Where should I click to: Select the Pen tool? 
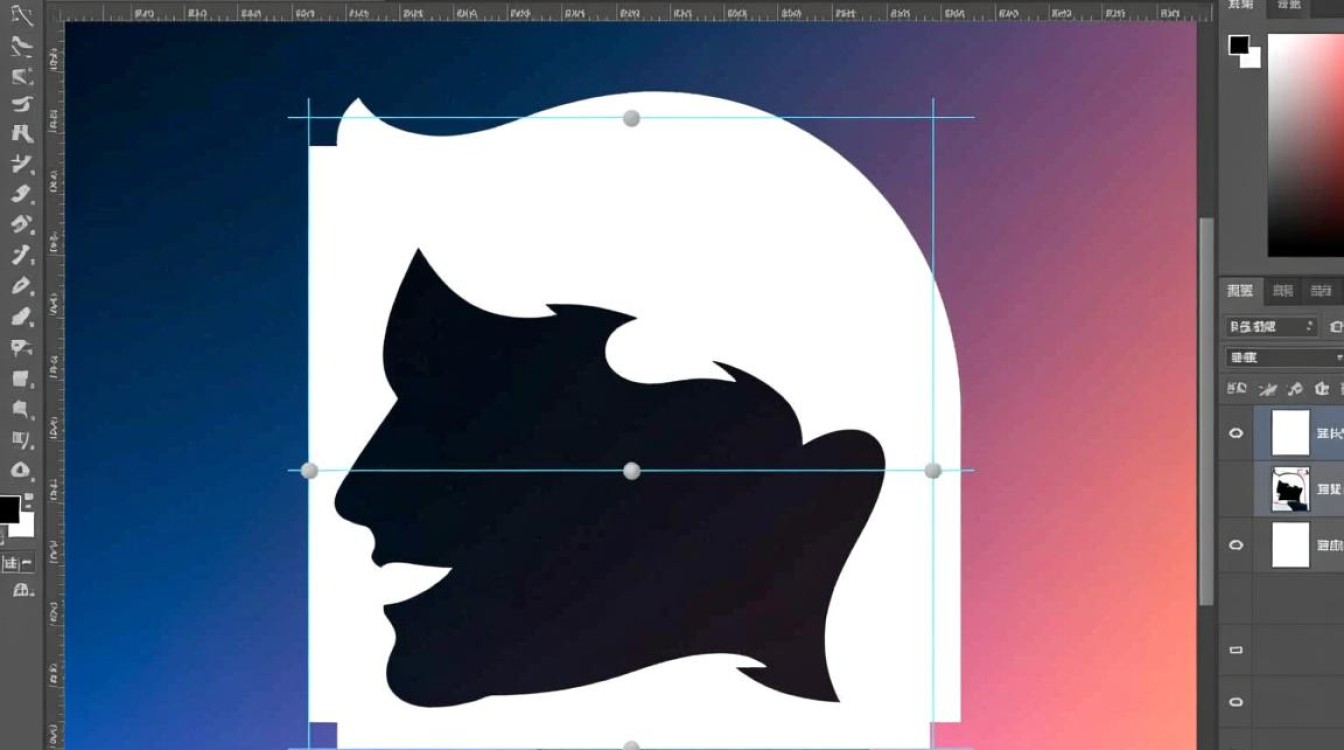pyautogui.click(x=22, y=17)
